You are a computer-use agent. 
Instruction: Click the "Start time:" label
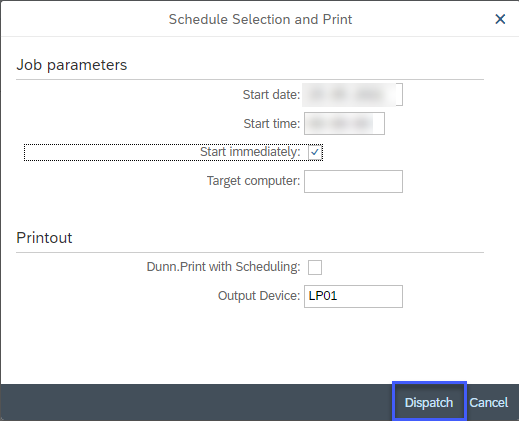tap(272, 124)
